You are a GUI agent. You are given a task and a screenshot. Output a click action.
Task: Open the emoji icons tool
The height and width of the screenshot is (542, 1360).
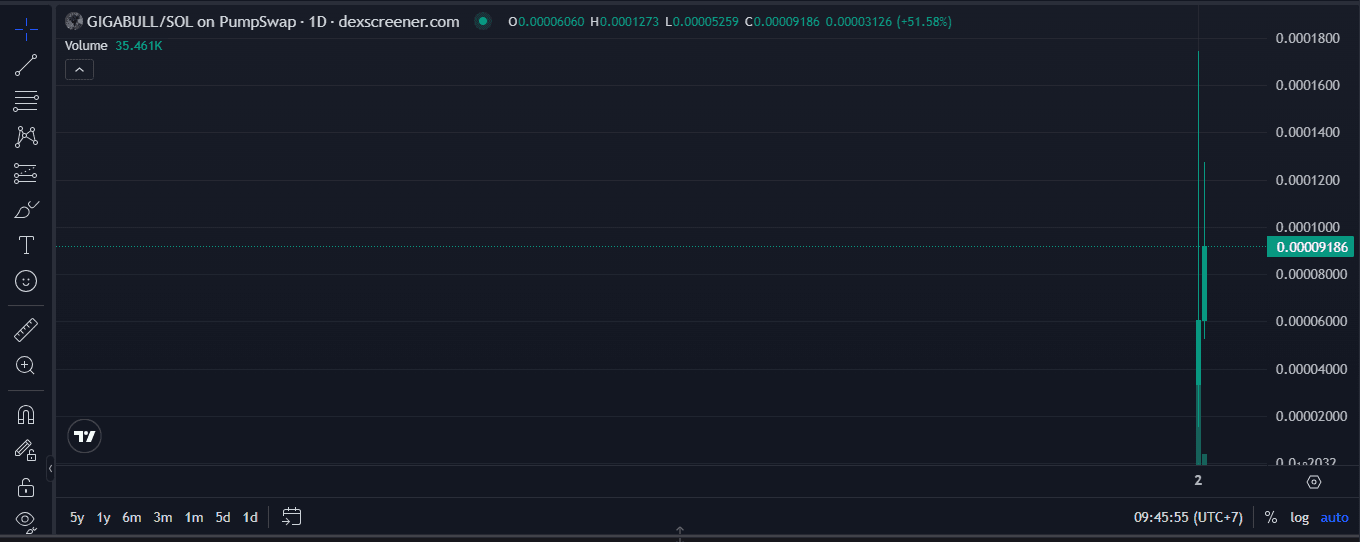click(x=26, y=281)
